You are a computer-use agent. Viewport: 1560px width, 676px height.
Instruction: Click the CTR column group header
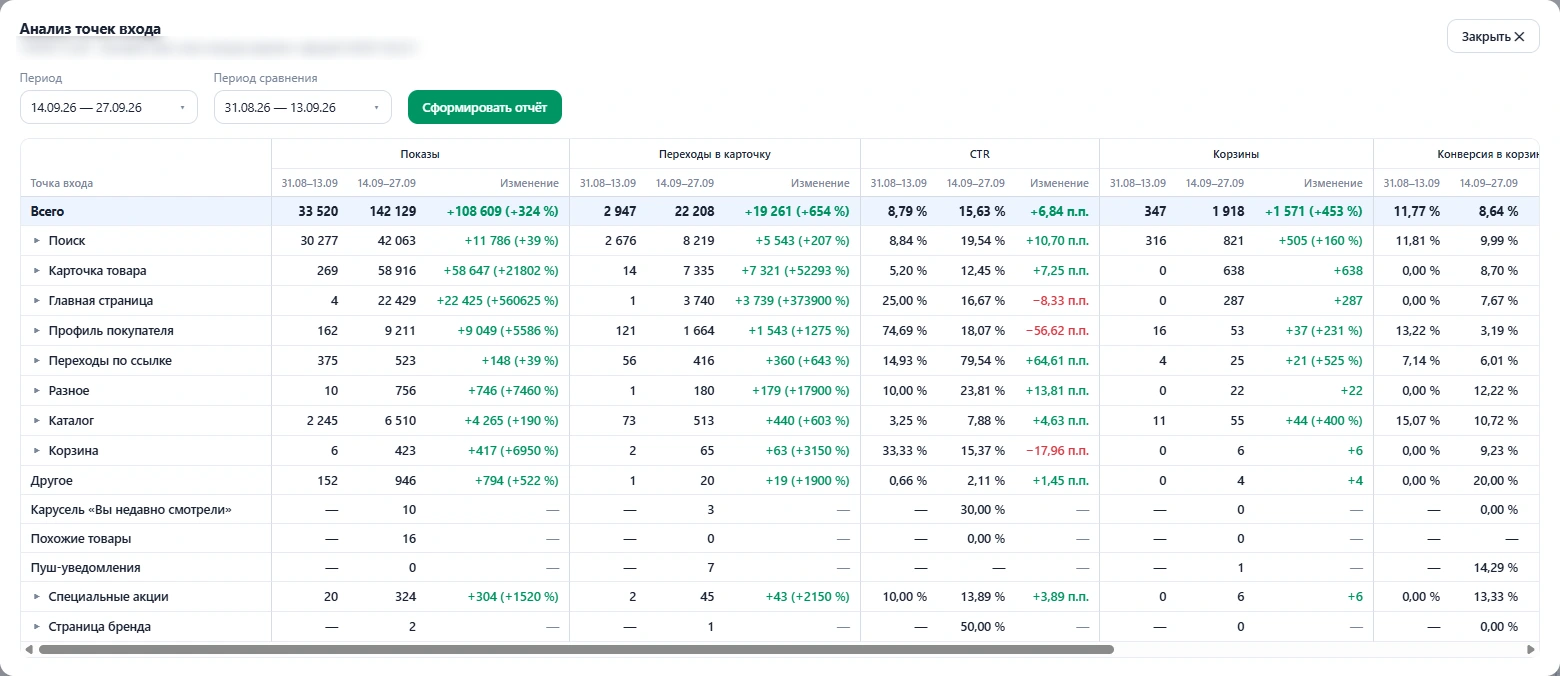980,154
